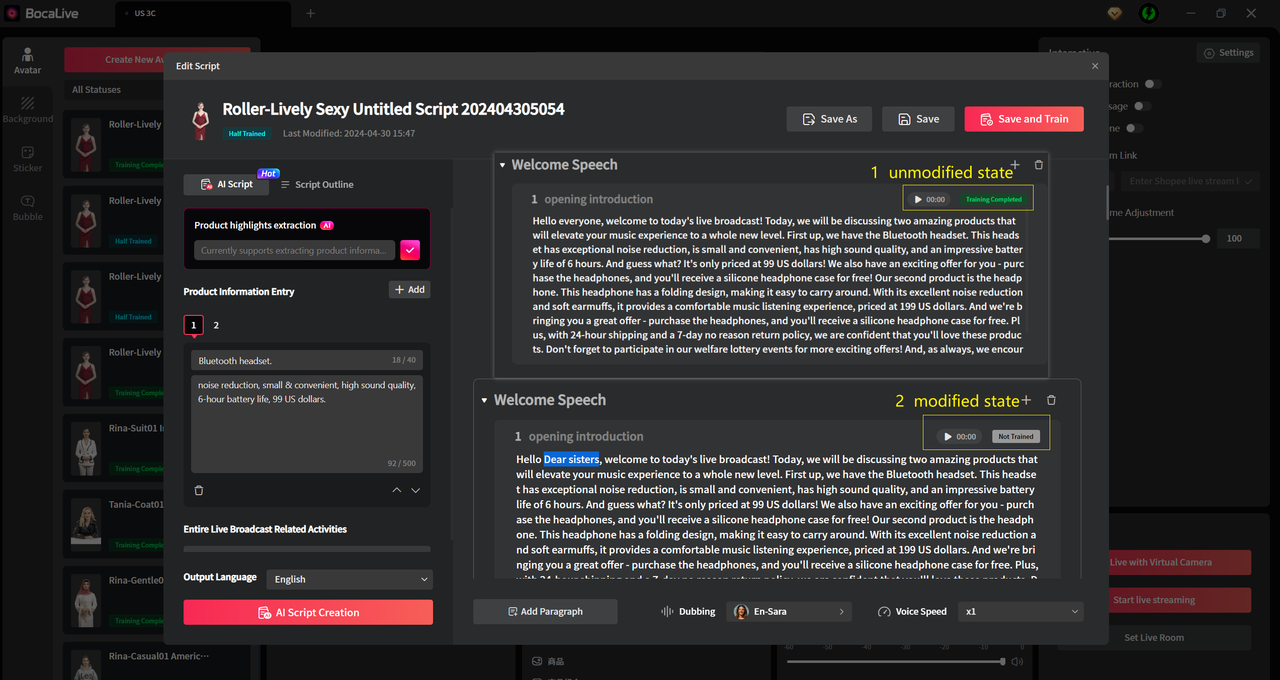This screenshot has width=1280, height=680.
Task: Click the Set Live Room button
Action: tap(1154, 638)
